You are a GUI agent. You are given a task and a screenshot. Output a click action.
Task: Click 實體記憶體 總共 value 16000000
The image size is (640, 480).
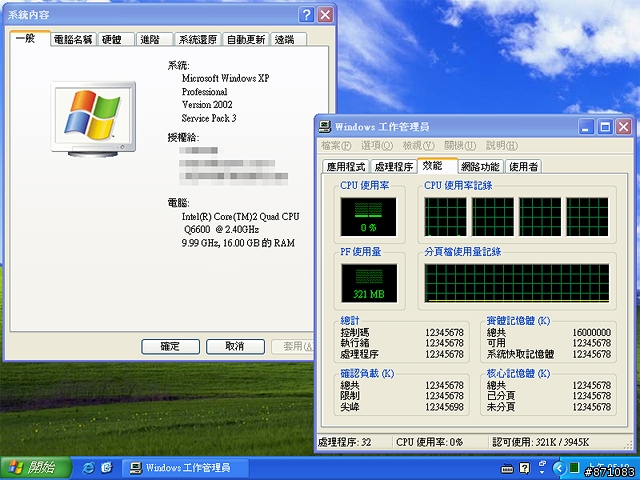(x=591, y=333)
